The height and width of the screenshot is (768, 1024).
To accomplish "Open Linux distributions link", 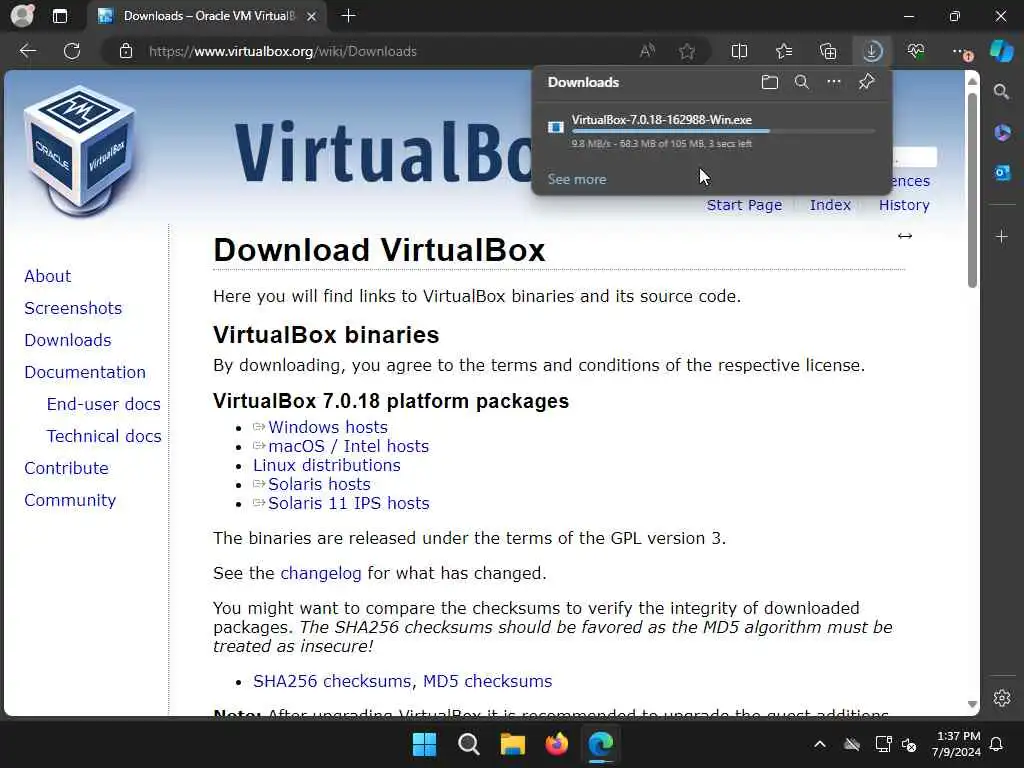I will pyautogui.click(x=327, y=465).
